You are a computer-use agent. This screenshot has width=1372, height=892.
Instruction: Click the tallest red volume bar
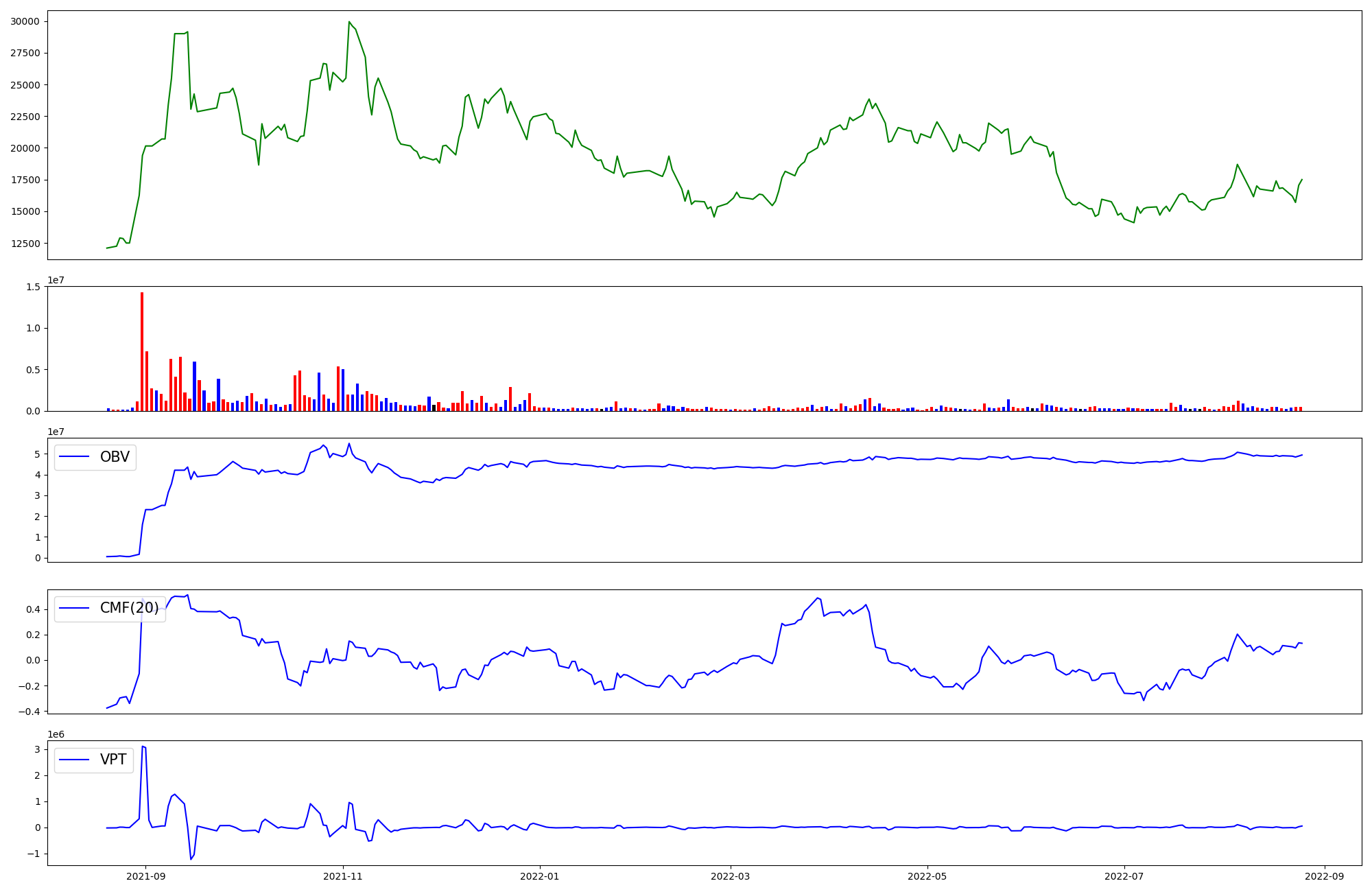(142, 350)
